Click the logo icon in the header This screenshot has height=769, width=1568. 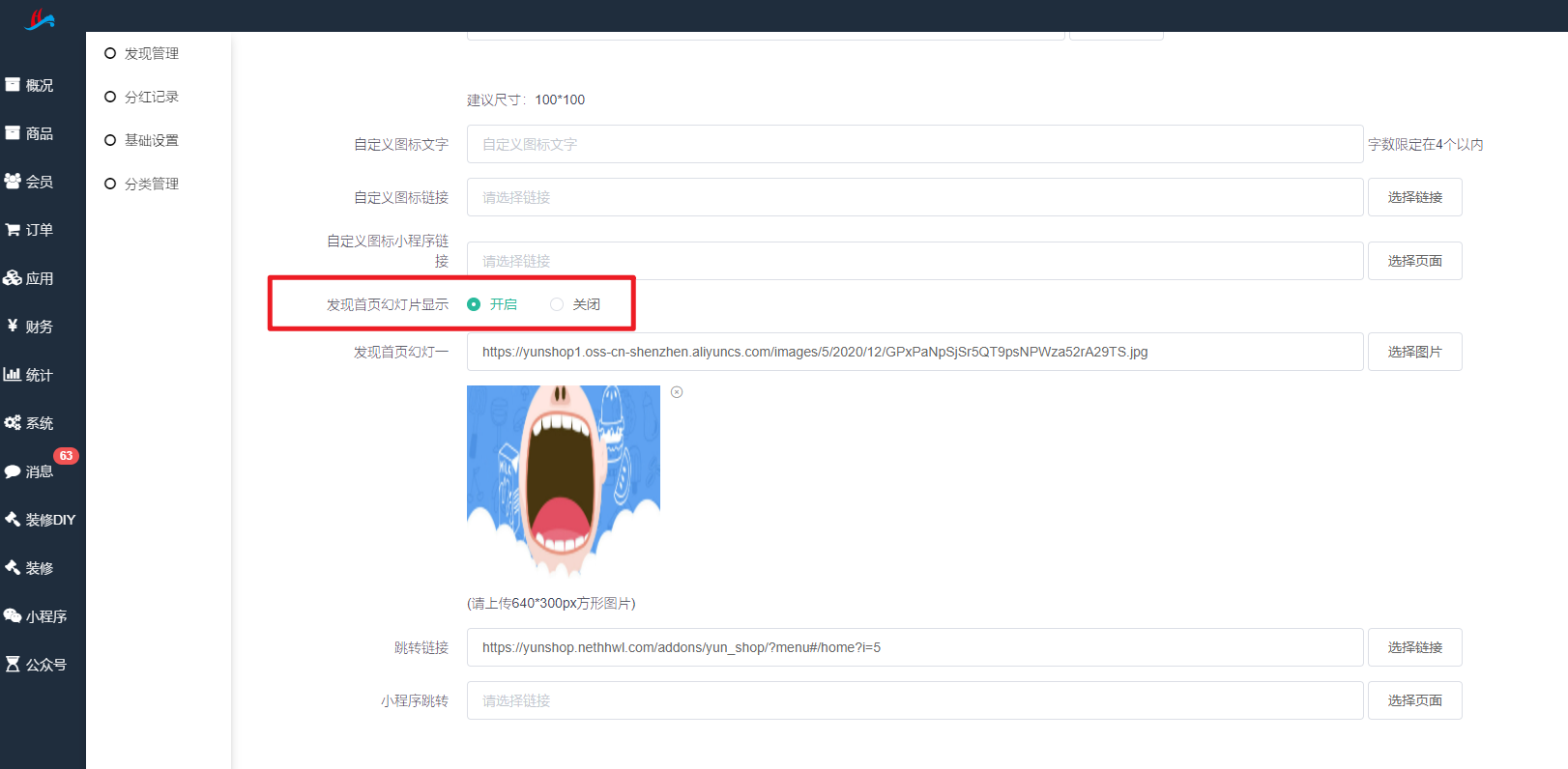[40, 18]
